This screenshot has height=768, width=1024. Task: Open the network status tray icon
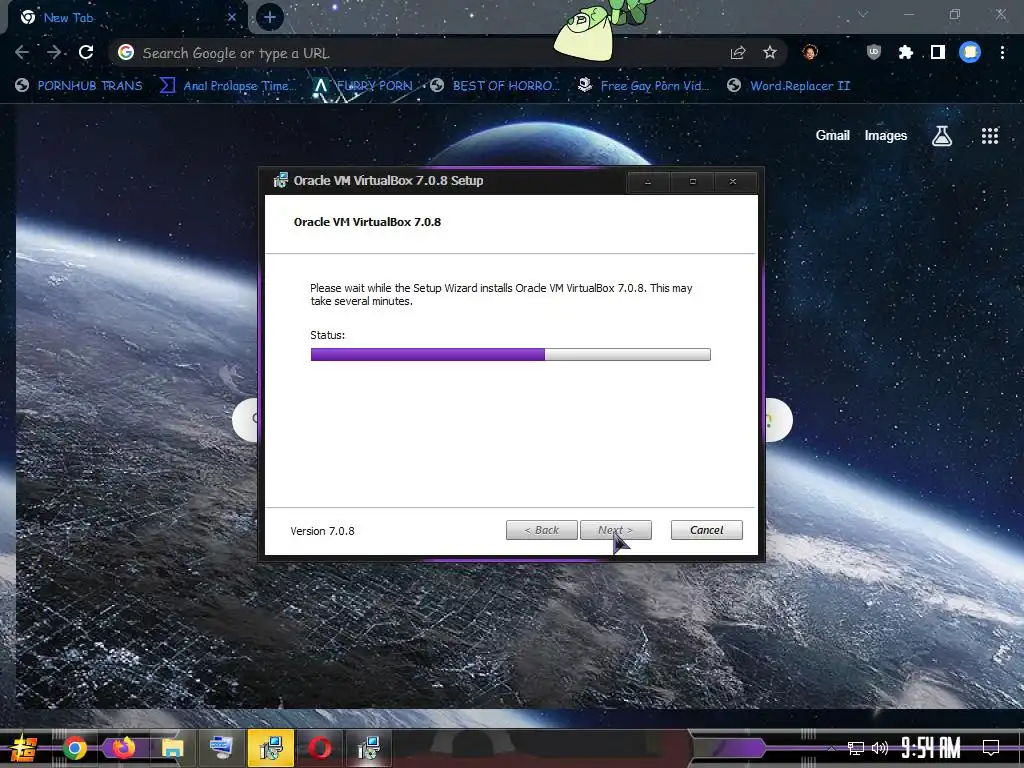click(856, 748)
